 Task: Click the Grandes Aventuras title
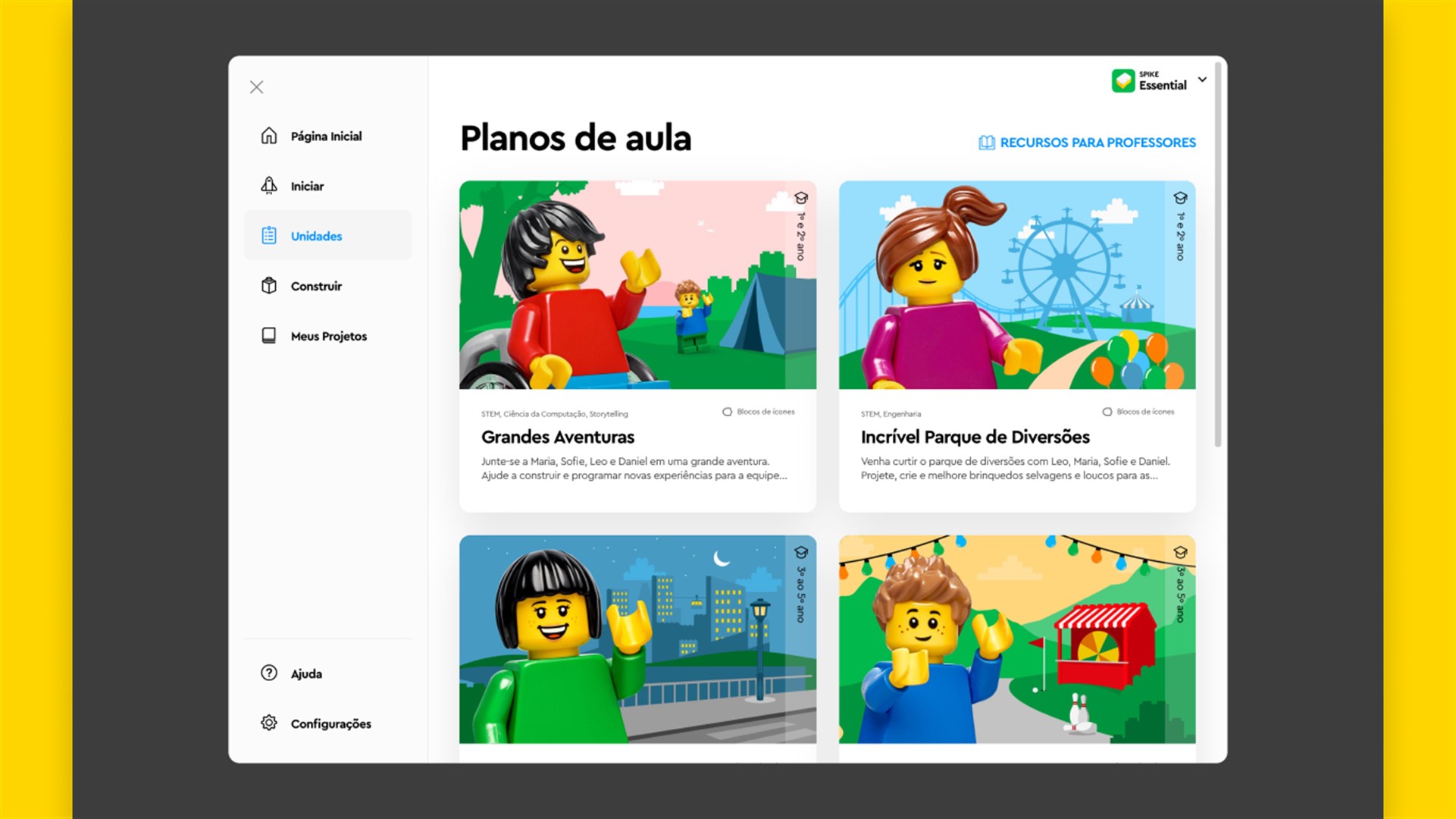558,438
